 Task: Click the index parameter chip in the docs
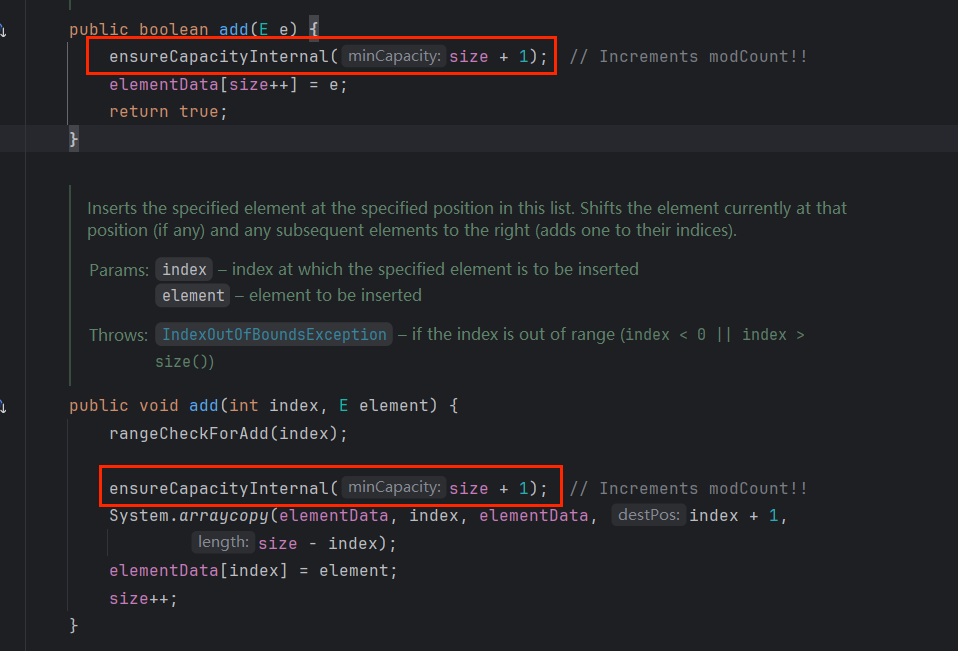[184, 269]
